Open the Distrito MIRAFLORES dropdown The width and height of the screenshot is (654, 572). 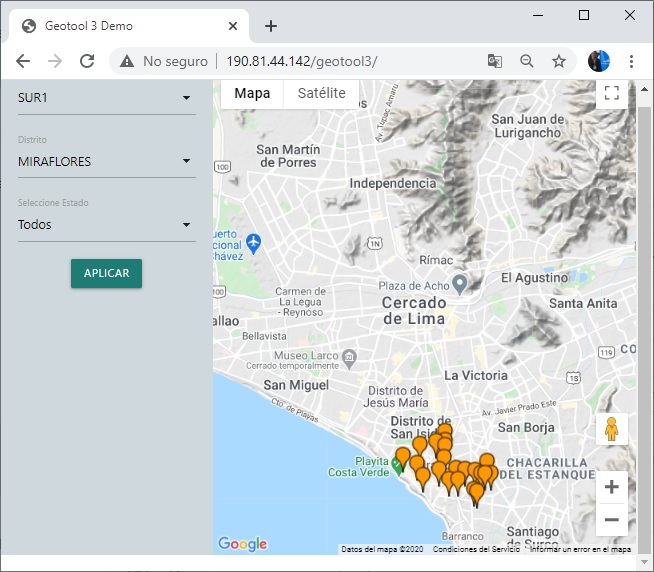point(106,161)
